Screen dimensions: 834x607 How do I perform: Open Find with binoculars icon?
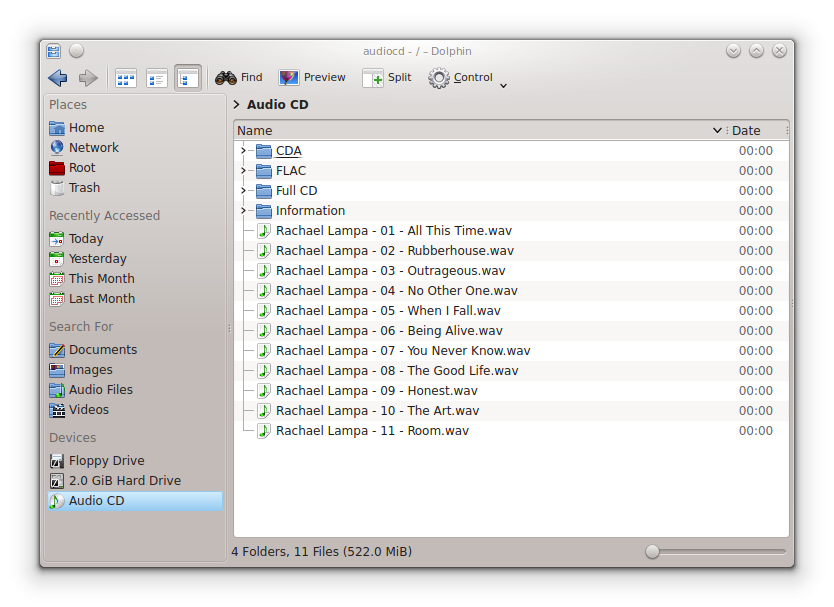click(239, 78)
